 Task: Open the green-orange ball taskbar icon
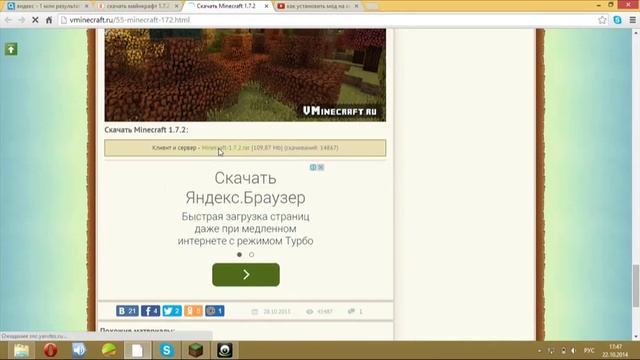tap(109, 350)
